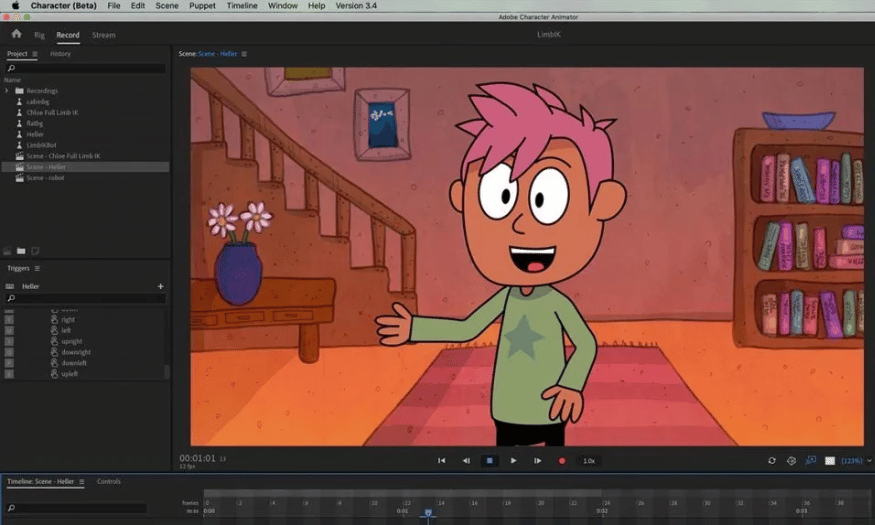
Task: Go to start of scene
Action: pyautogui.click(x=441, y=461)
